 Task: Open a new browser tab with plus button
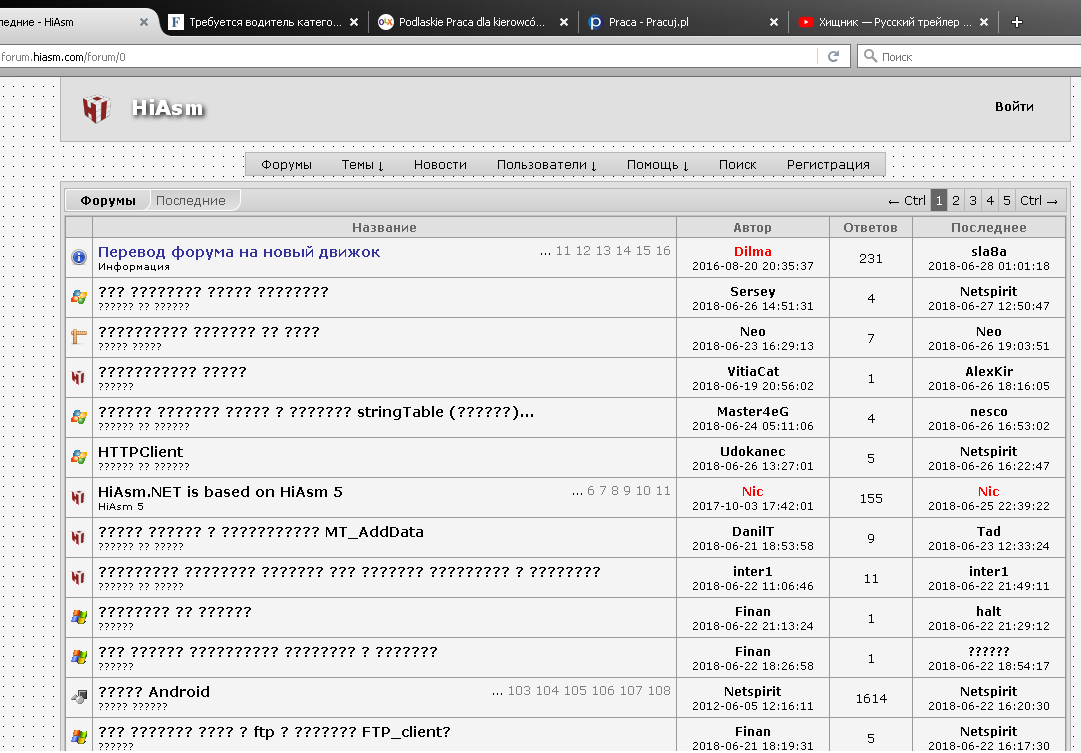(1017, 22)
